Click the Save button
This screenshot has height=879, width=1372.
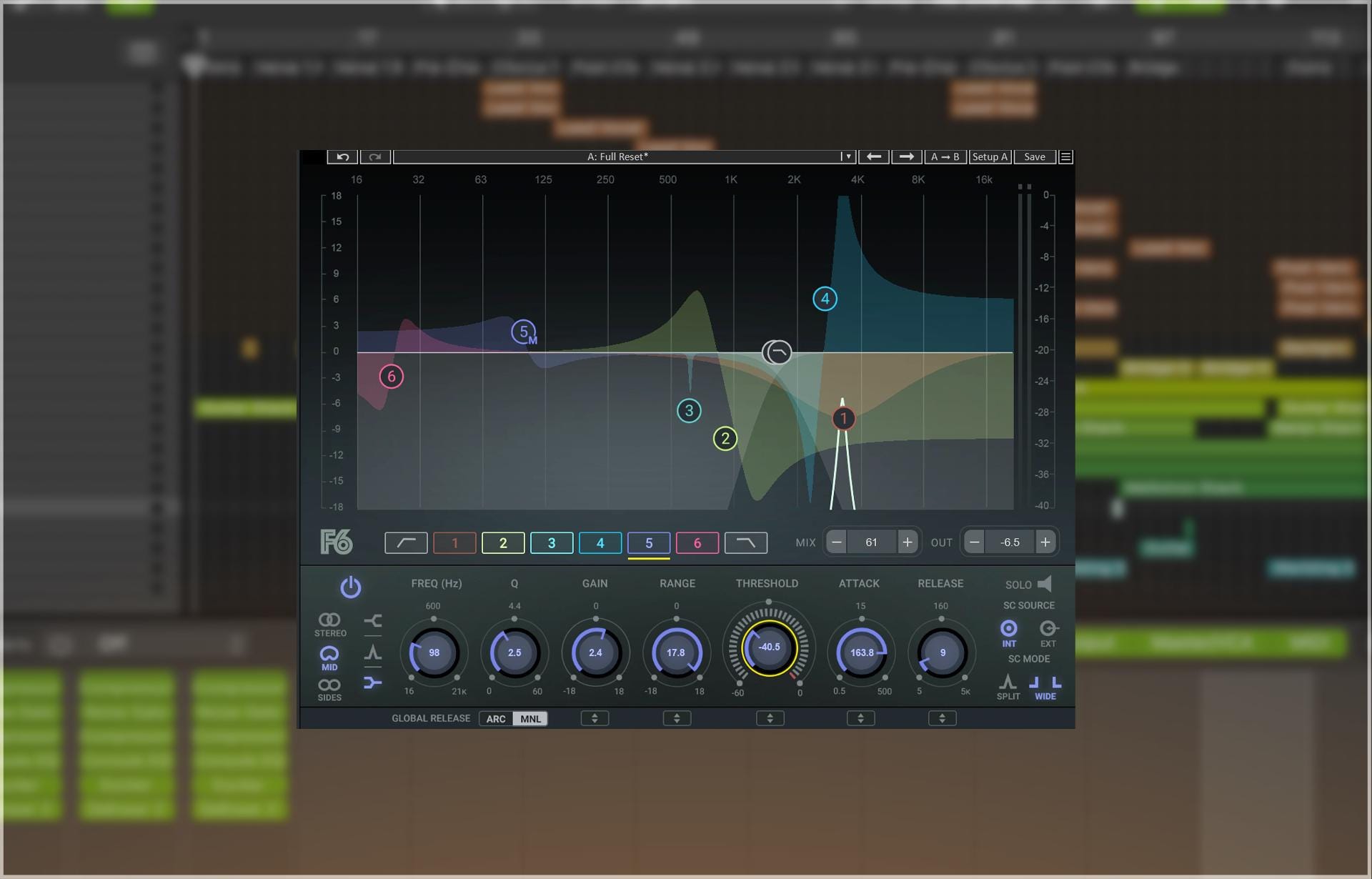(1034, 157)
